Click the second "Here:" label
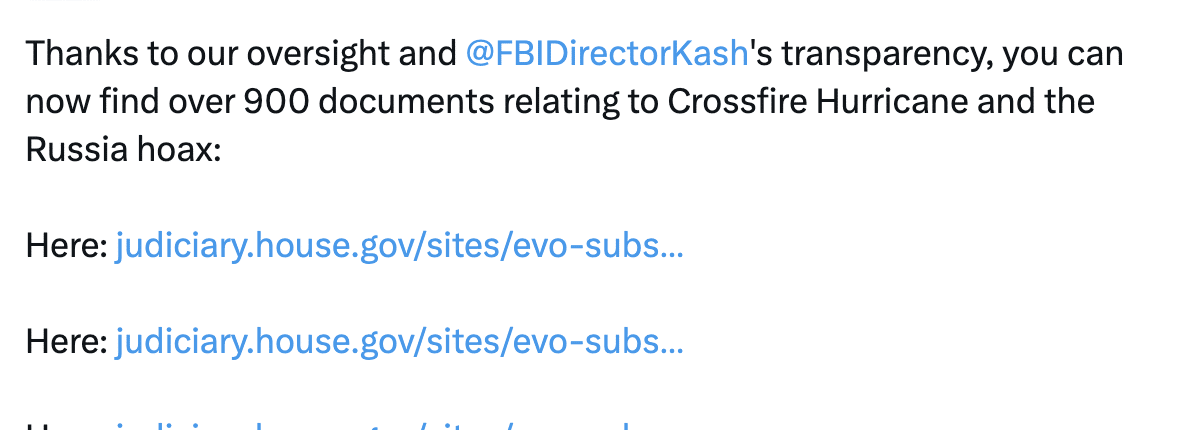The height and width of the screenshot is (430, 1180). coord(67,342)
